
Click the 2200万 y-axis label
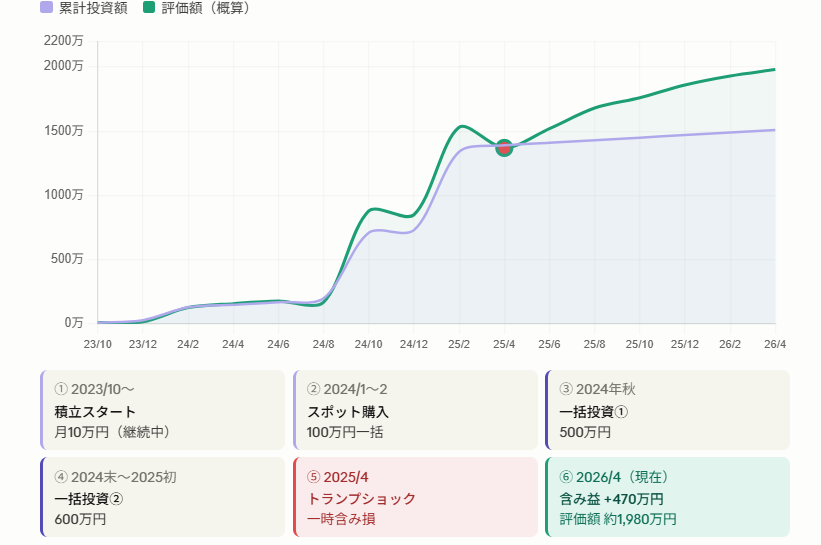pos(64,41)
